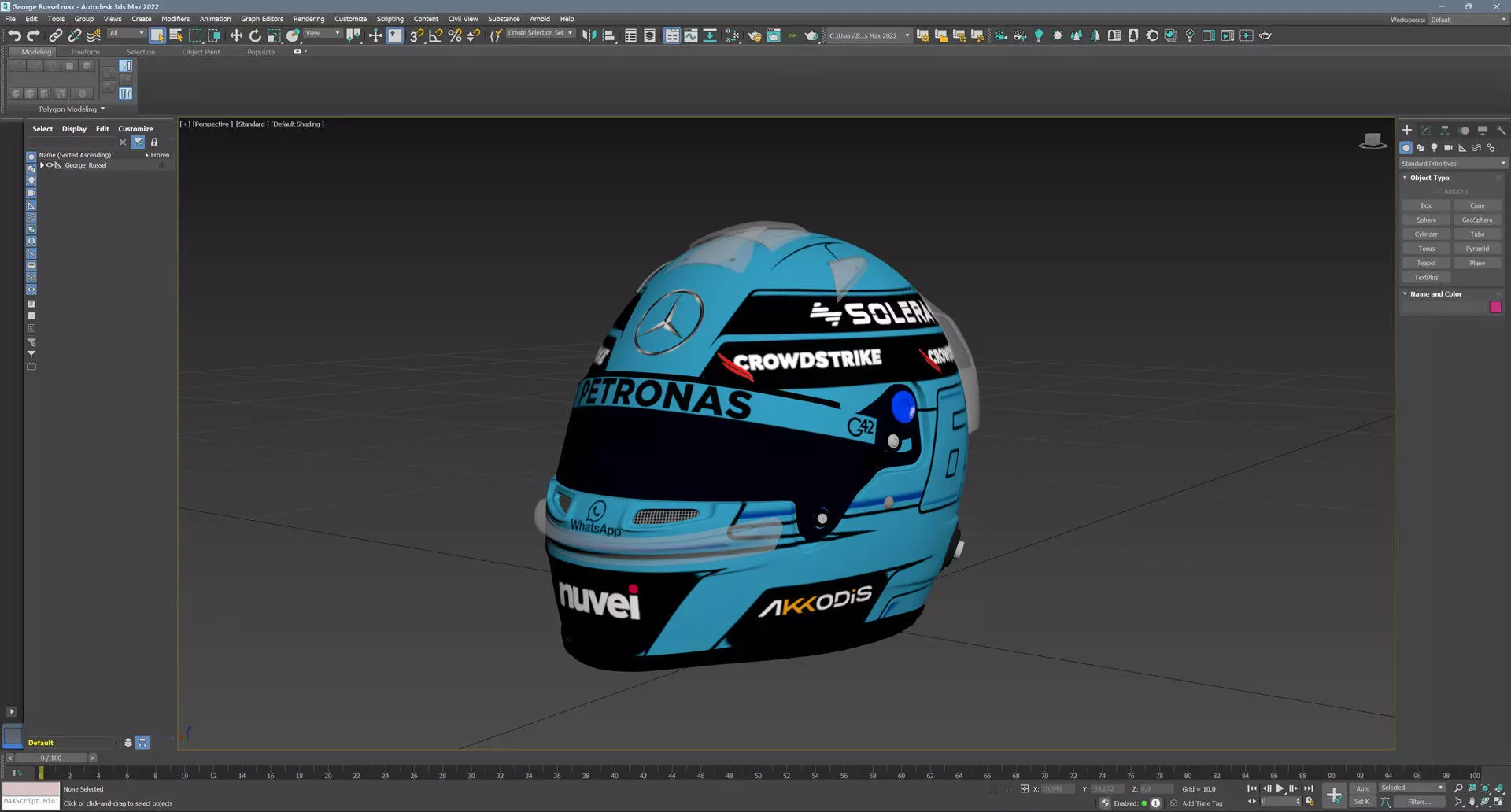
Task: Open the Render Setup dialog
Action: [x=755, y=35]
